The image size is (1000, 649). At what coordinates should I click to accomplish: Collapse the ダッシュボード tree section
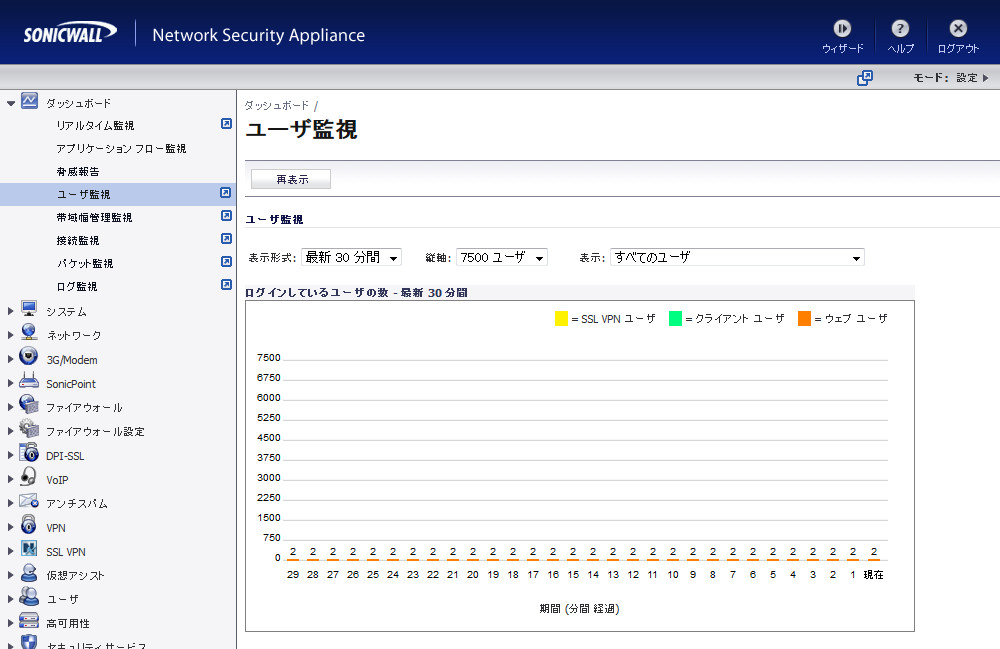click(11, 103)
